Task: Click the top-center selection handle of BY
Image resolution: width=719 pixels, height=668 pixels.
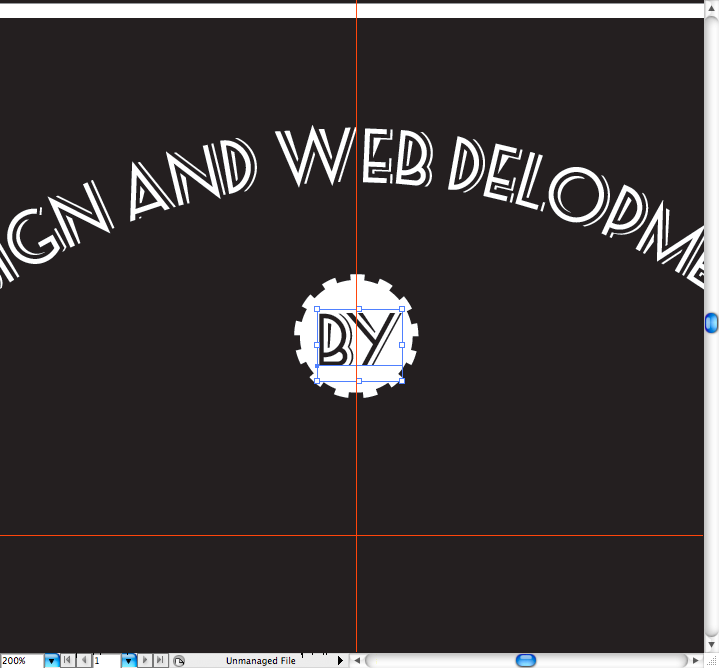Action: tap(359, 309)
